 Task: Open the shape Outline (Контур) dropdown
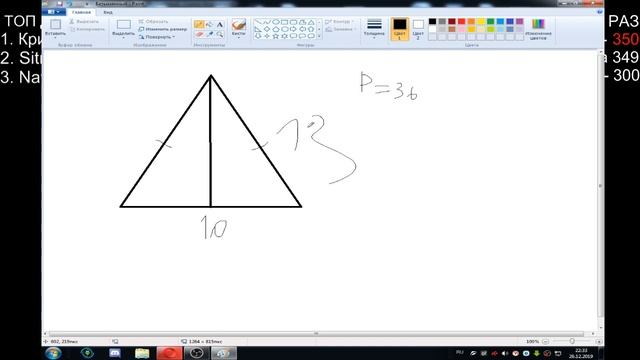click(x=340, y=22)
